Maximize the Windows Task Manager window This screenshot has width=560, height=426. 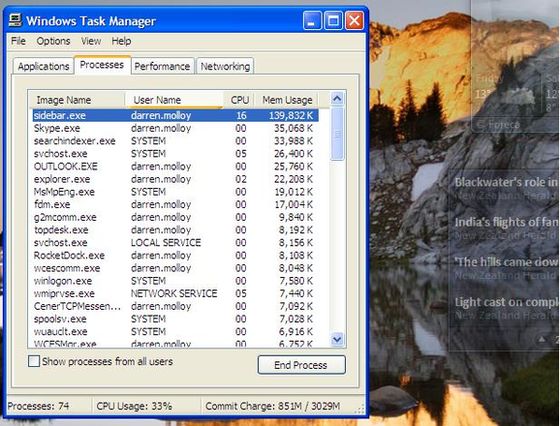pos(333,20)
